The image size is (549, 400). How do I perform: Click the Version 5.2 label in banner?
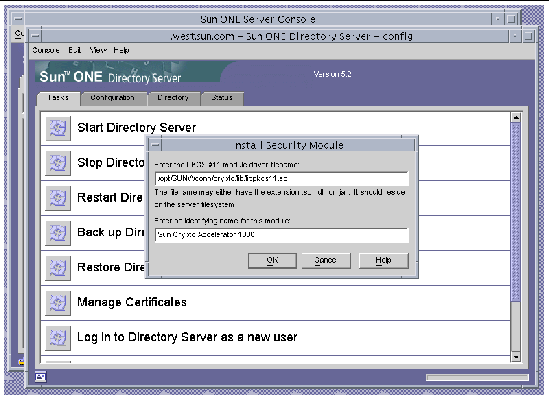[332, 74]
